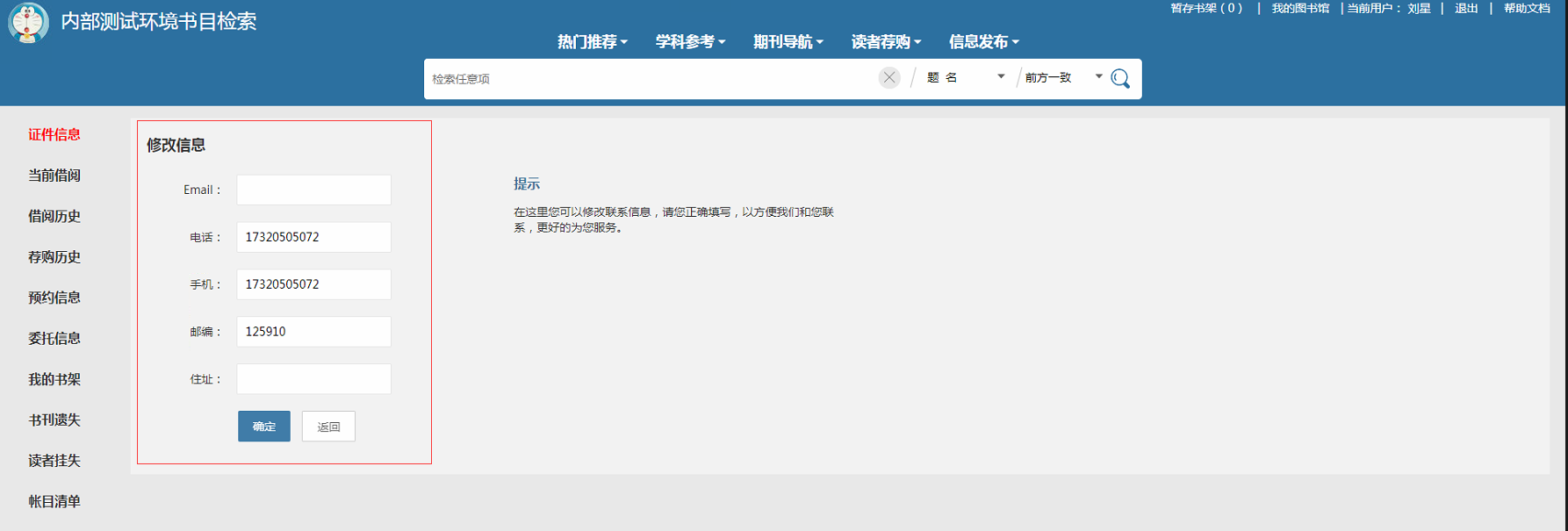Go to 我的图书馆
Viewport: 1568px width, 531px height.
pos(1300,8)
